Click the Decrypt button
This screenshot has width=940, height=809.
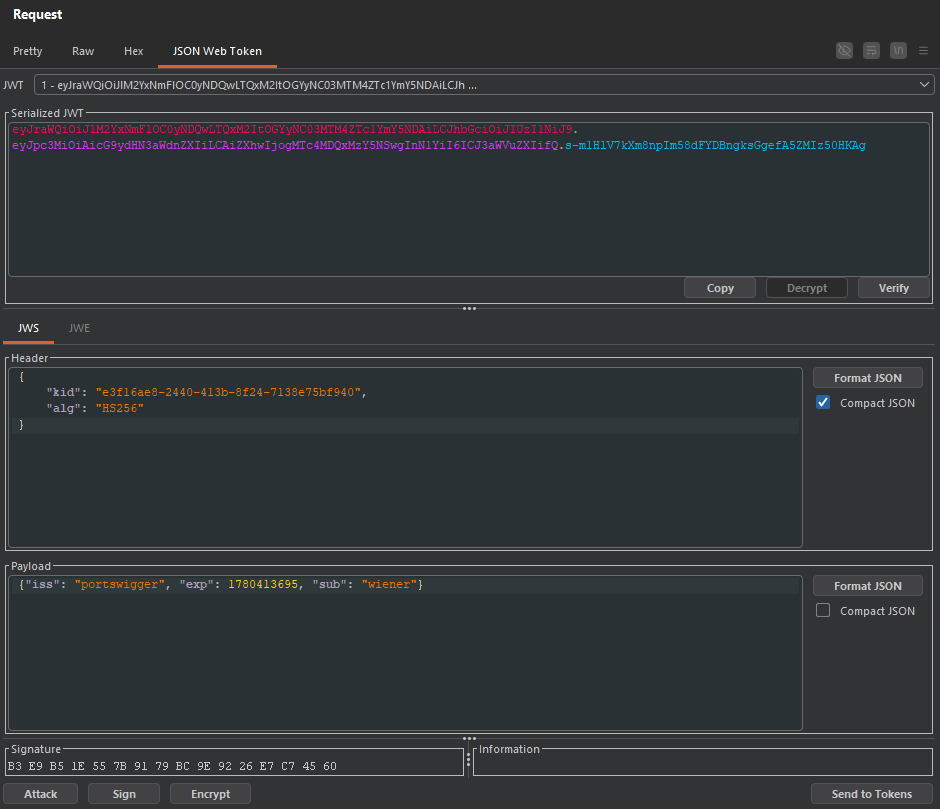click(806, 288)
